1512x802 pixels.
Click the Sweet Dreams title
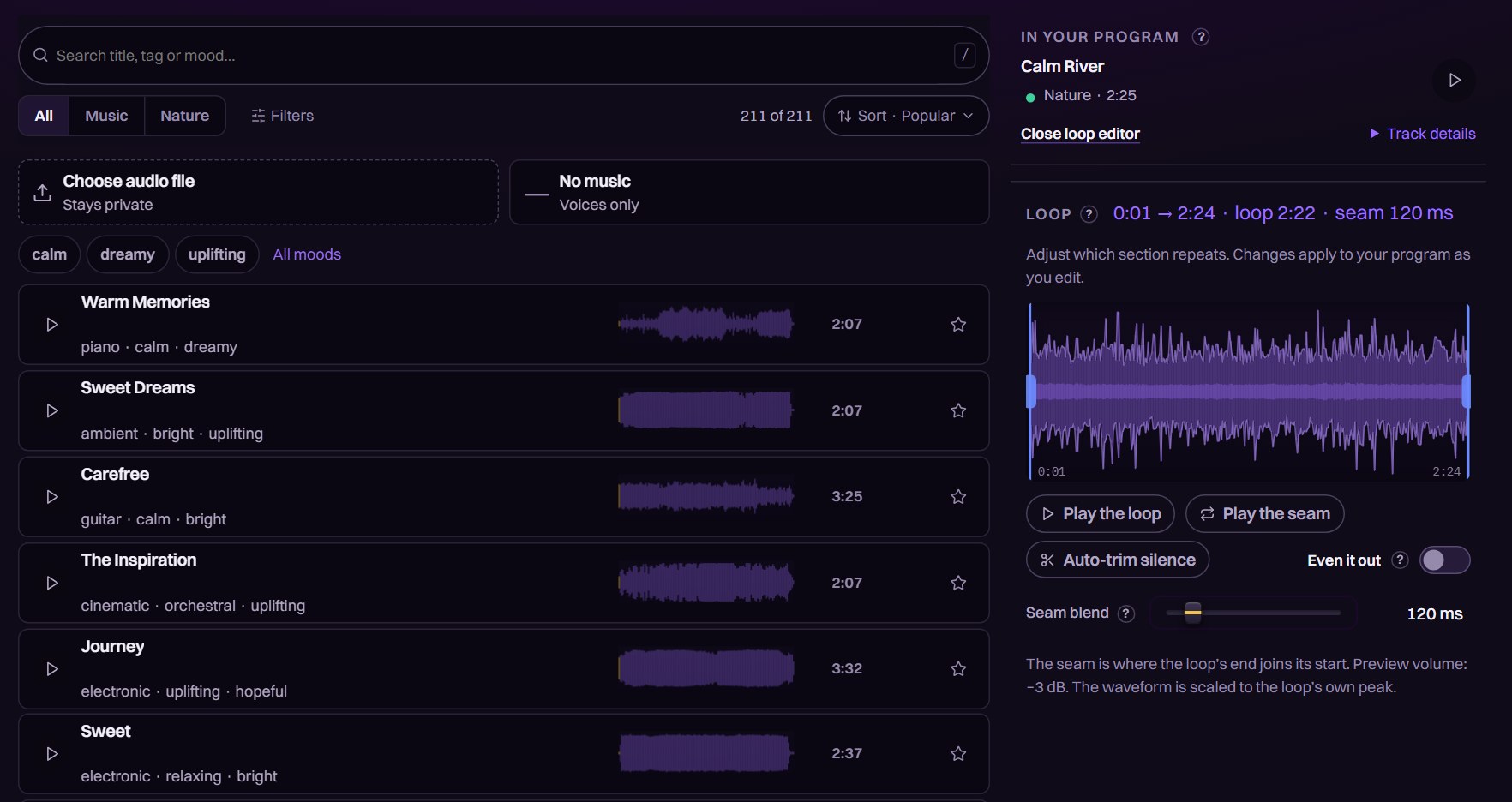(138, 388)
